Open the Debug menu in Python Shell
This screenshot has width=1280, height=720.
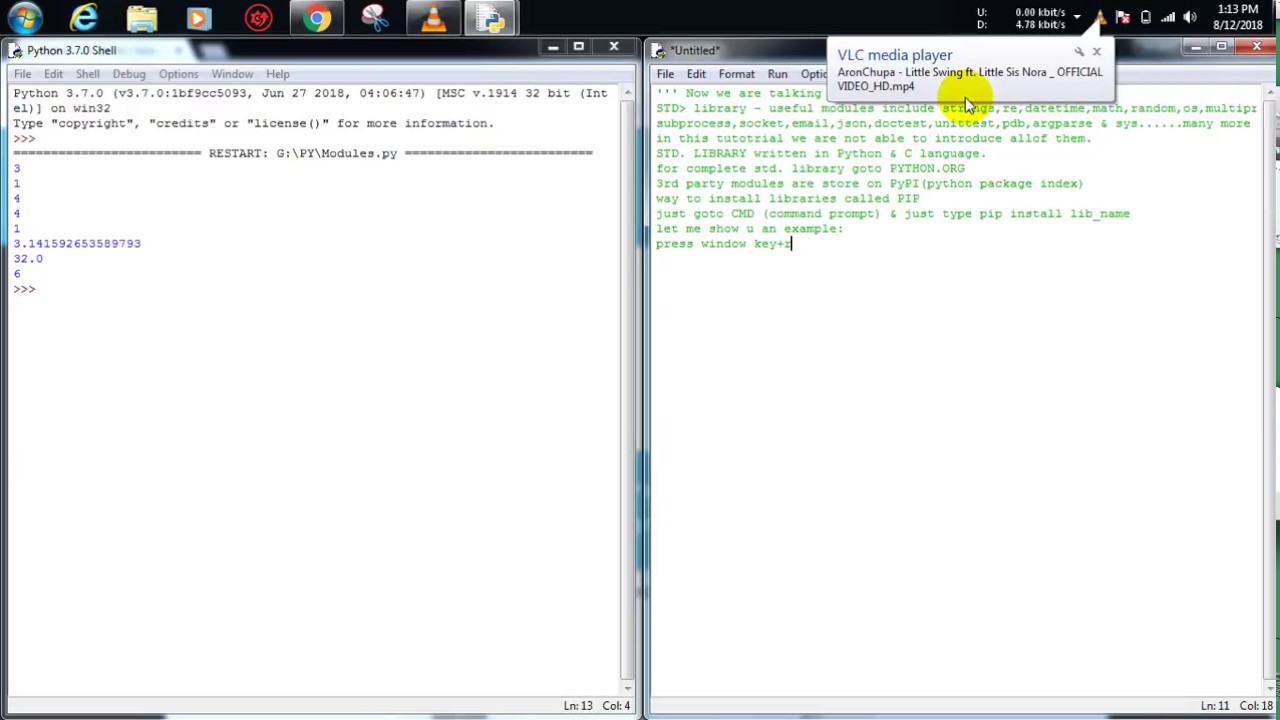point(129,74)
